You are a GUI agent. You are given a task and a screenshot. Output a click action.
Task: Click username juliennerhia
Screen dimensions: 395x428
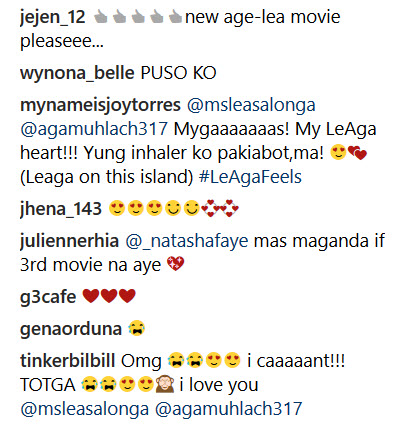[69, 241]
